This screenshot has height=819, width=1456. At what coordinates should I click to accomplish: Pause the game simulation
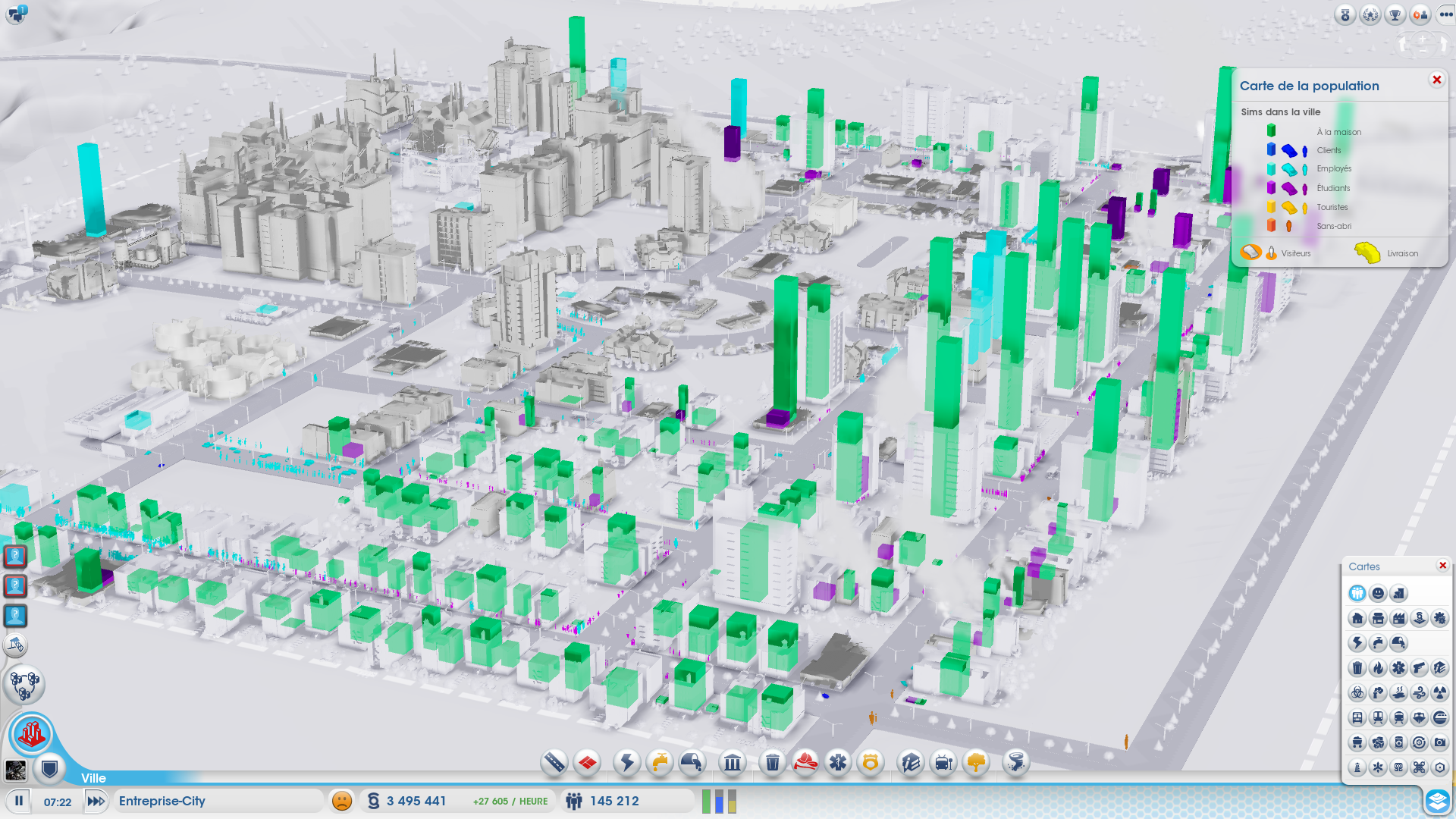click(x=19, y=801)
